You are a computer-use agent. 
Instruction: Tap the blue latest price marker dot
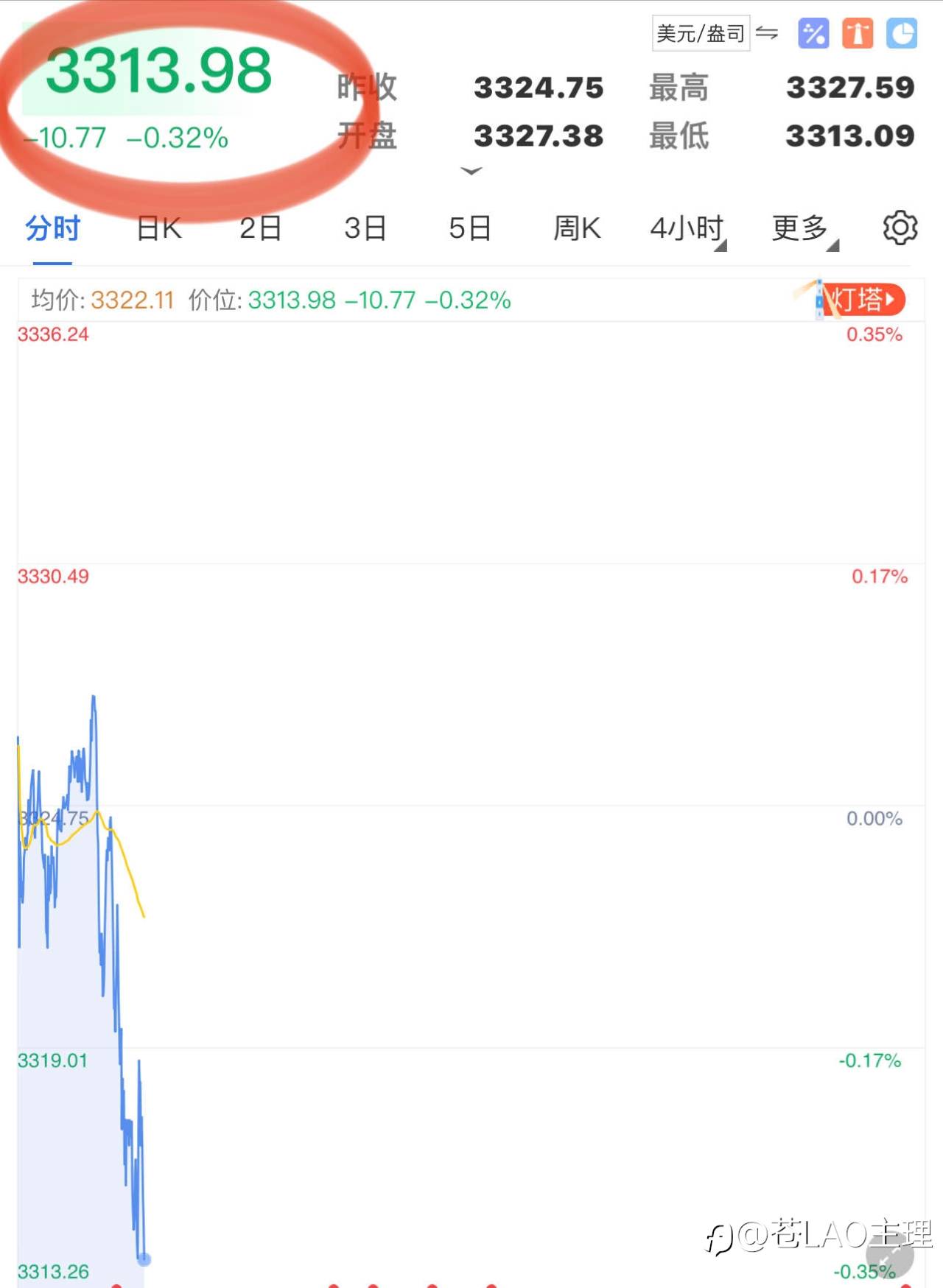coord(144,1259)
